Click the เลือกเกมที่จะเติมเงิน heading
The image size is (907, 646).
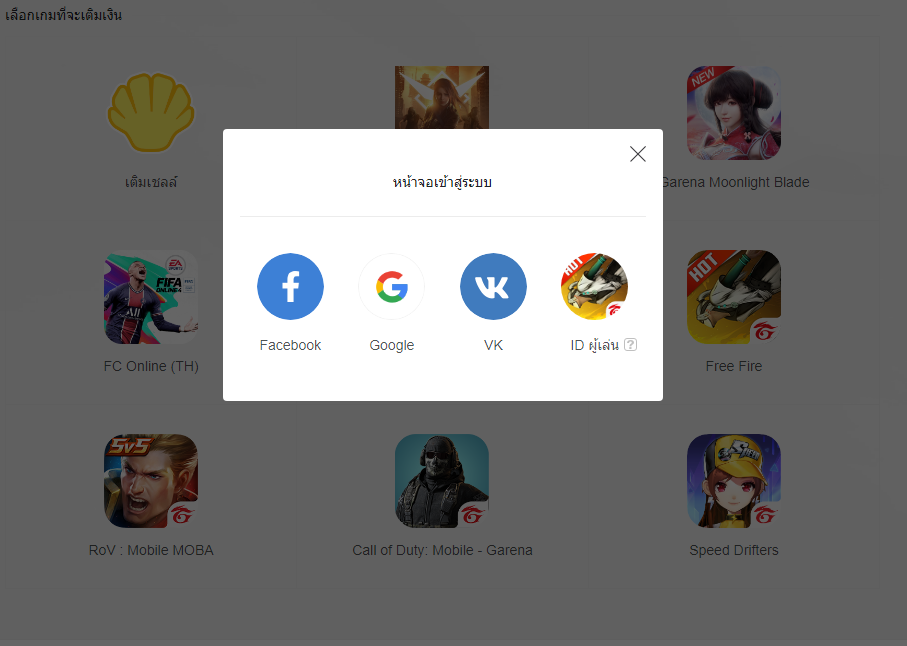click(64, 14)
